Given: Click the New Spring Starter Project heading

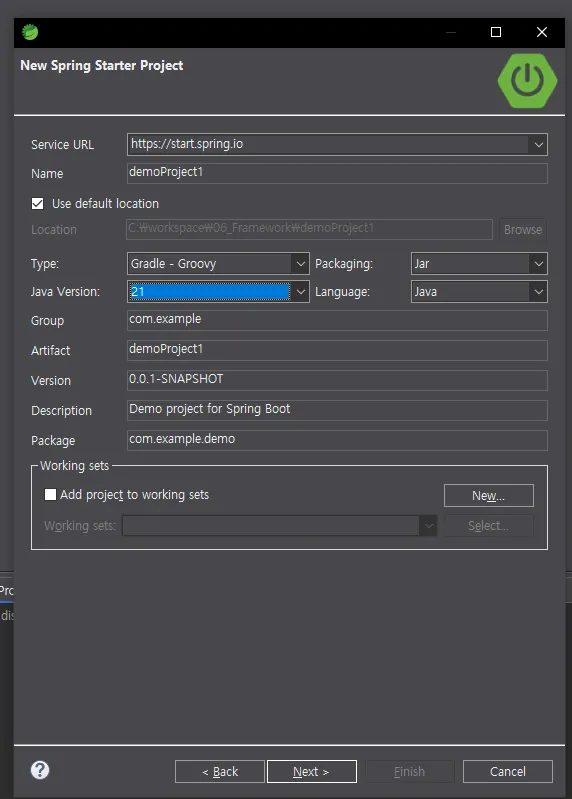Looking at the screenshot, I should (101, 65).
